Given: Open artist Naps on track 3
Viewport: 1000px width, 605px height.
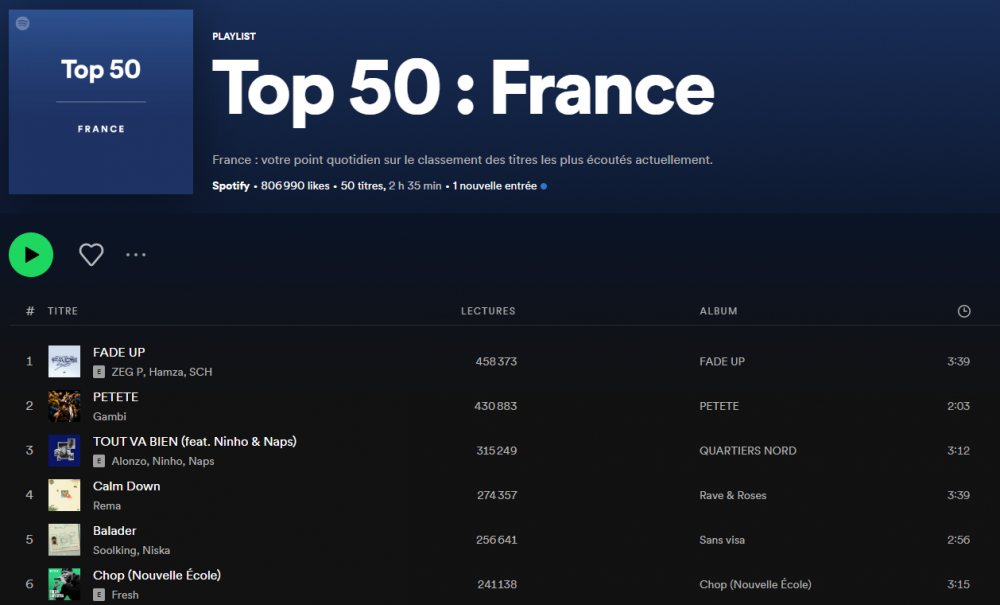Looking at the screenshot, I should (x=201, y=461).
